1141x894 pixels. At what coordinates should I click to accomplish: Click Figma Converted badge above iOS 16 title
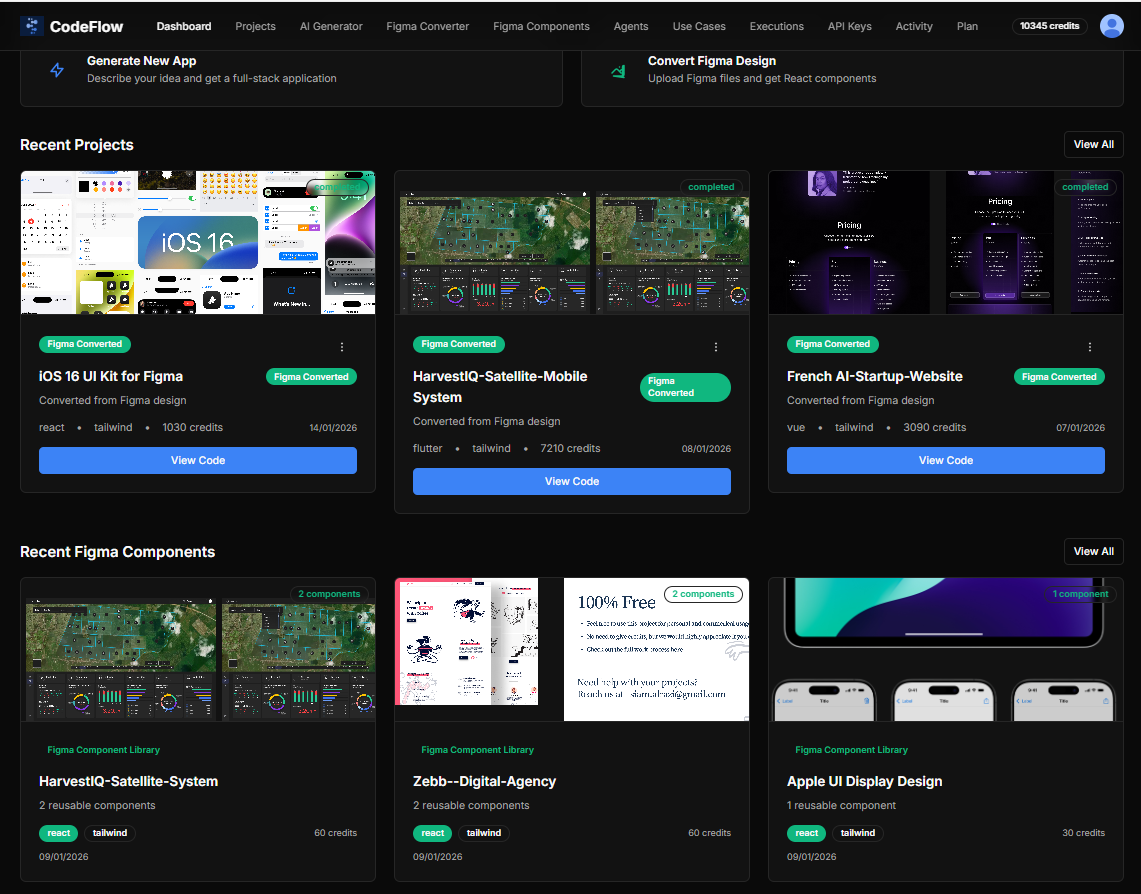pyautogui.click(x=85, y=344)
